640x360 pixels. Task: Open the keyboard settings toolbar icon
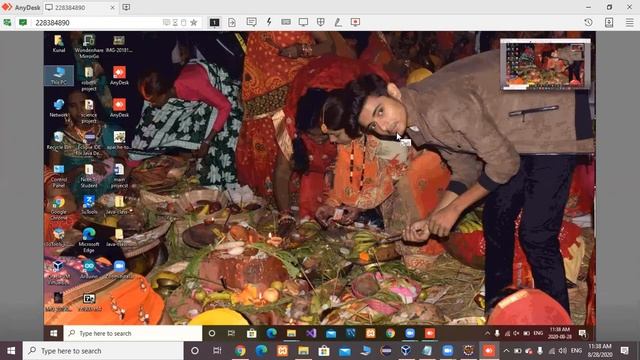pos(286,22)
